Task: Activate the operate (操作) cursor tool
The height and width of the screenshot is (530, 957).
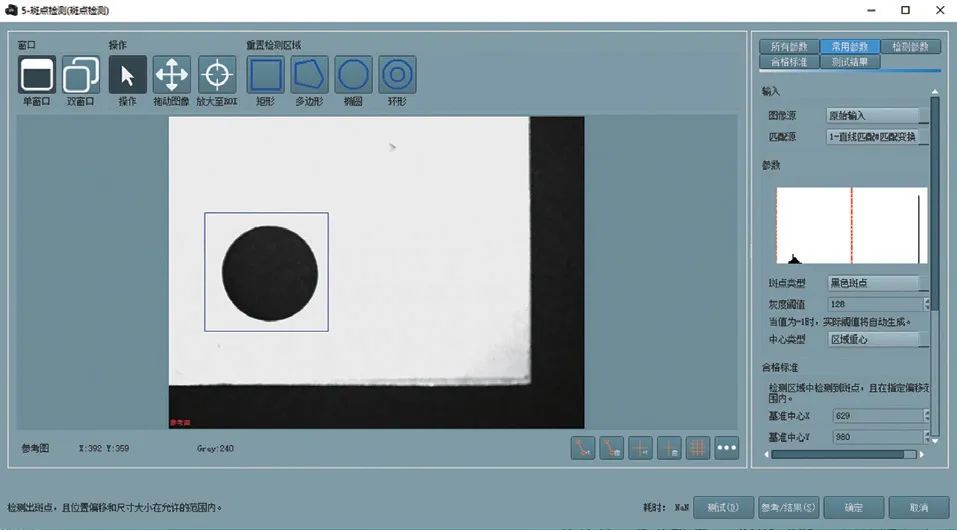Action: click(128, 74)
